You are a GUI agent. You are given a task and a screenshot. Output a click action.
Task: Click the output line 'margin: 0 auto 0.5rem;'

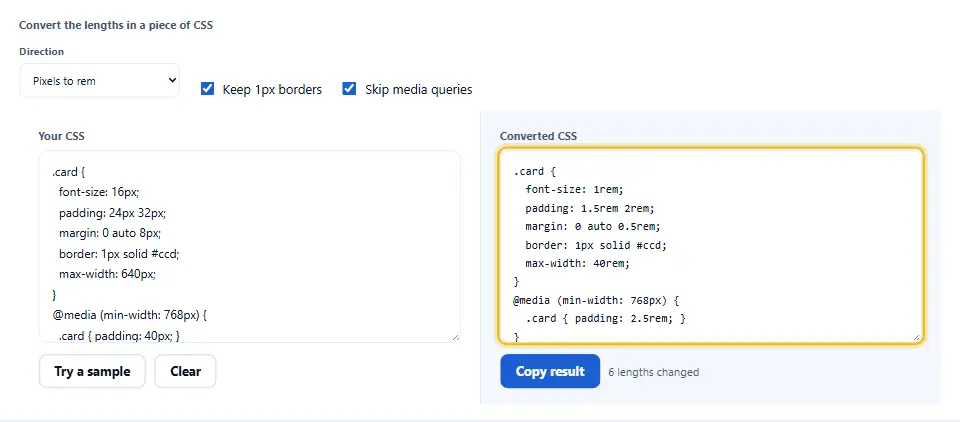[x=593, y=226]
